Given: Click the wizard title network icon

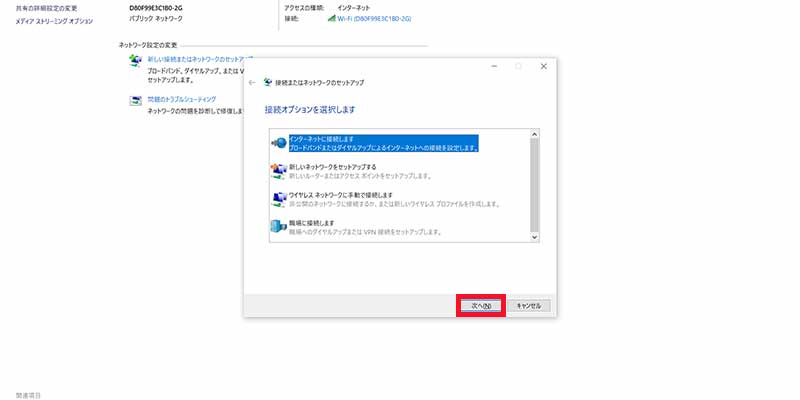Looking at the screenshot, I should click(267, 82).
